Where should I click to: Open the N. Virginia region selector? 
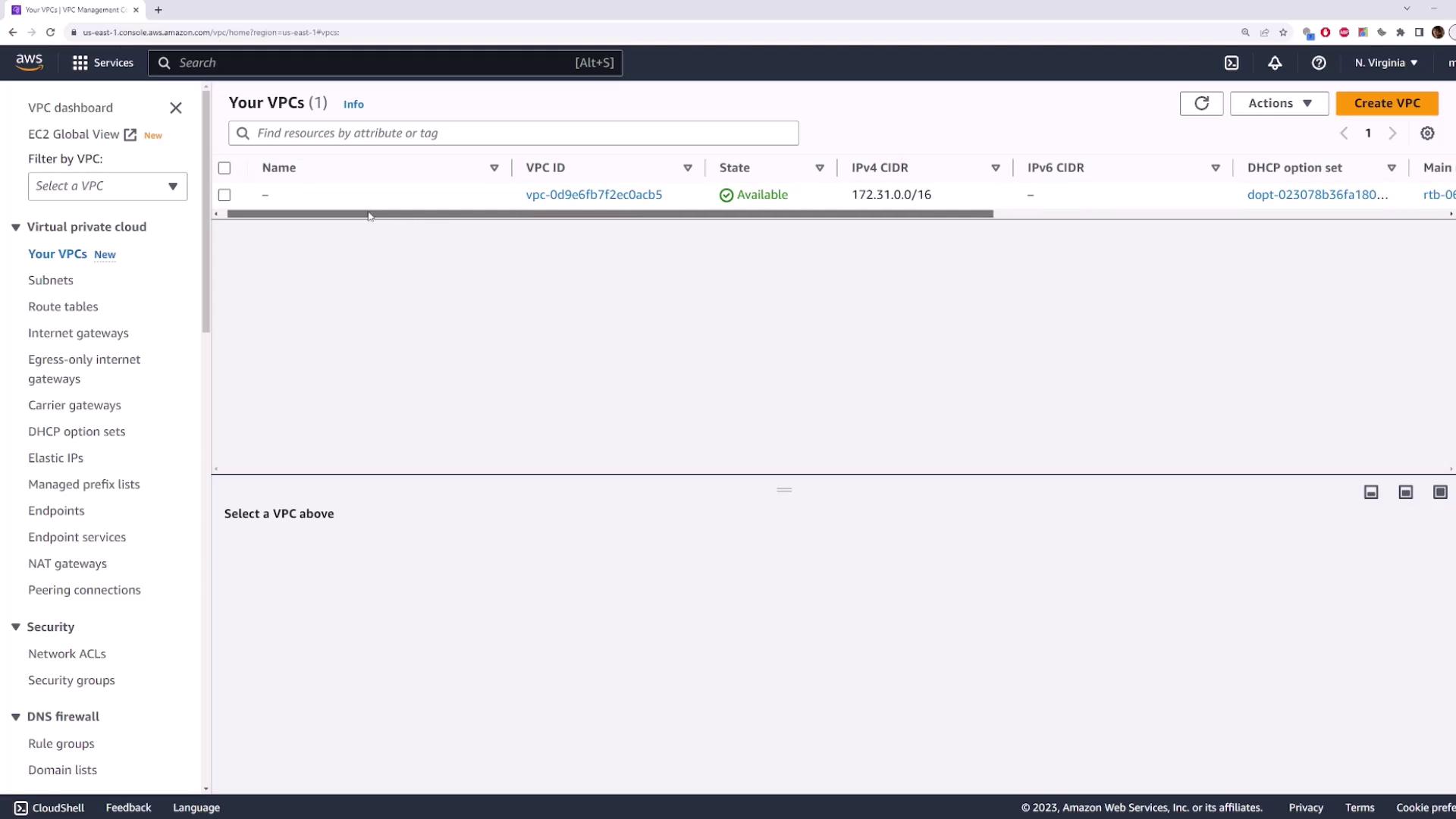[1385, 63]
